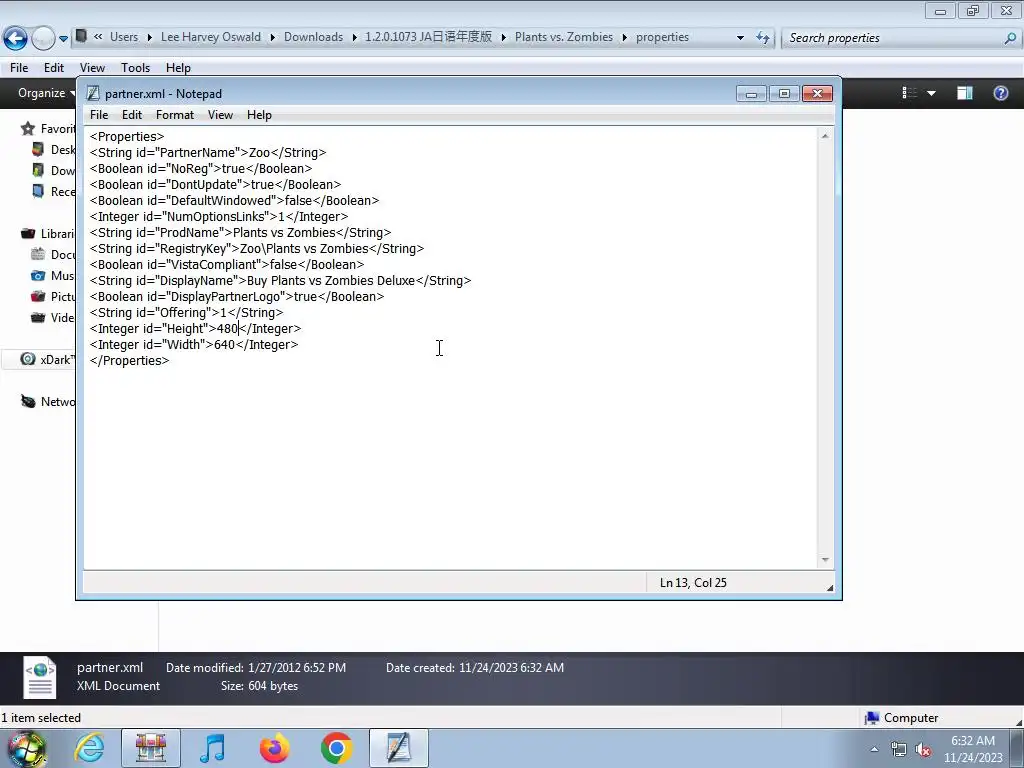Viewport: 1024px width, 768px height.
Task: Click the network tray icon
Action: coord(899,749)
